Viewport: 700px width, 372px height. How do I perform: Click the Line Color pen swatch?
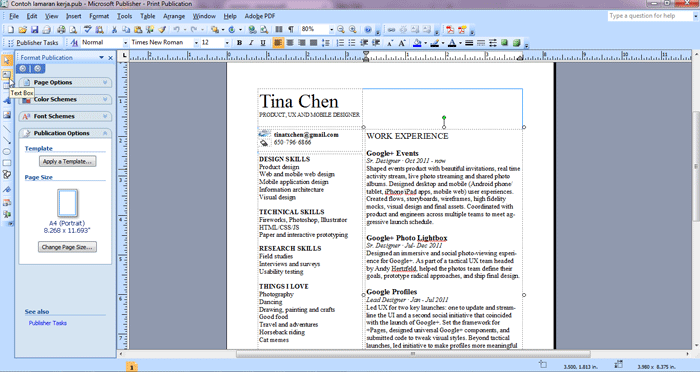click(435, 43)
